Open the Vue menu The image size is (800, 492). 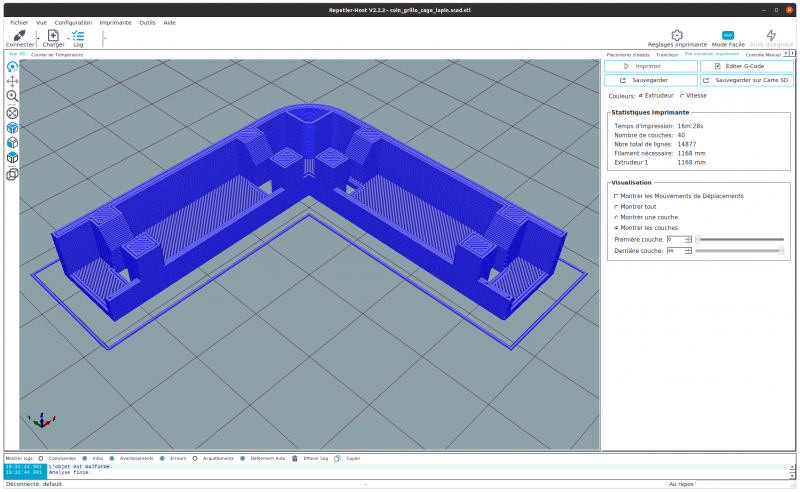[x=41, y=22]
